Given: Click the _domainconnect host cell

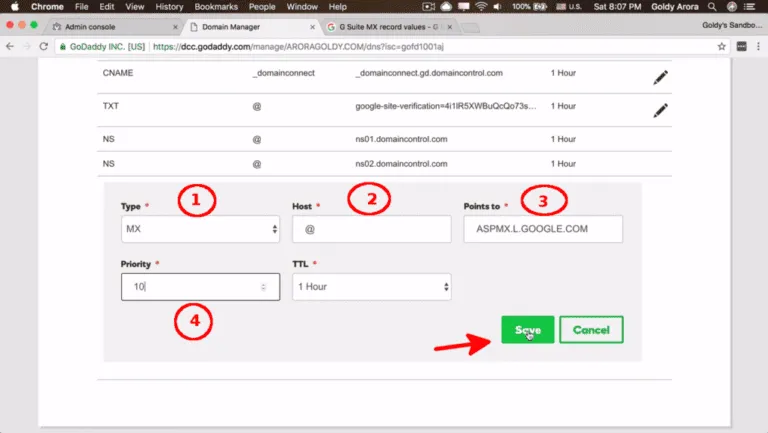Looking at the screenshot, I should click(x=284, y=73).
